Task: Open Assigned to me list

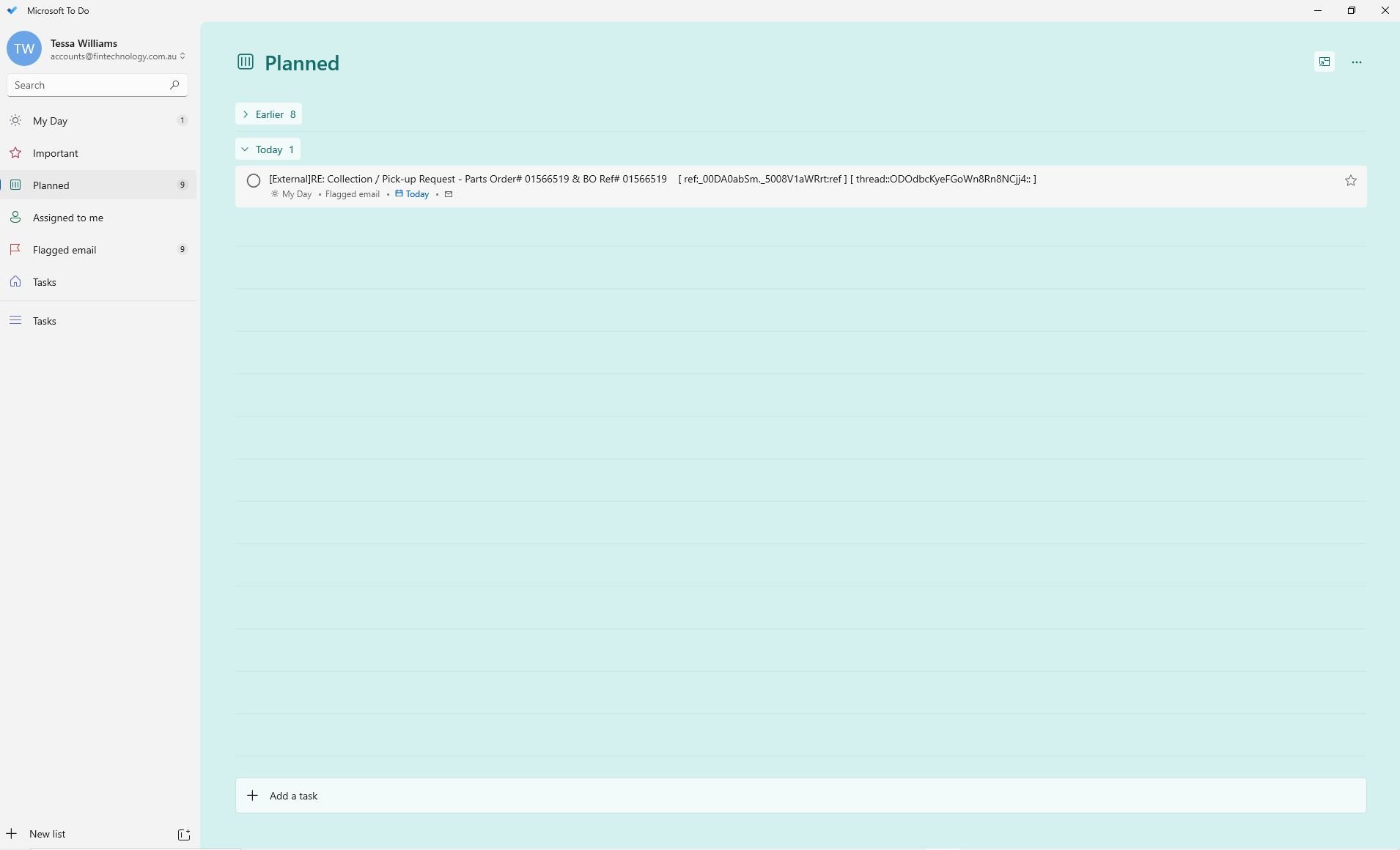Action: pos(98,218)
